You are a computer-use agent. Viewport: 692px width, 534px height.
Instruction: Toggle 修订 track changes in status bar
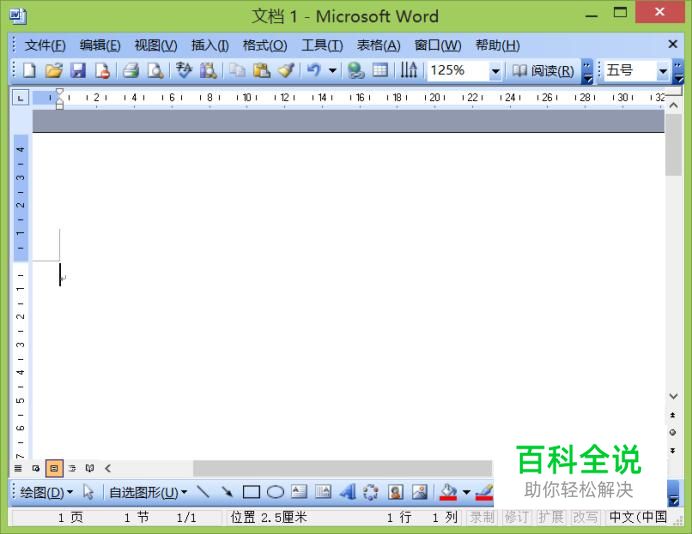(x=516, y=517)
